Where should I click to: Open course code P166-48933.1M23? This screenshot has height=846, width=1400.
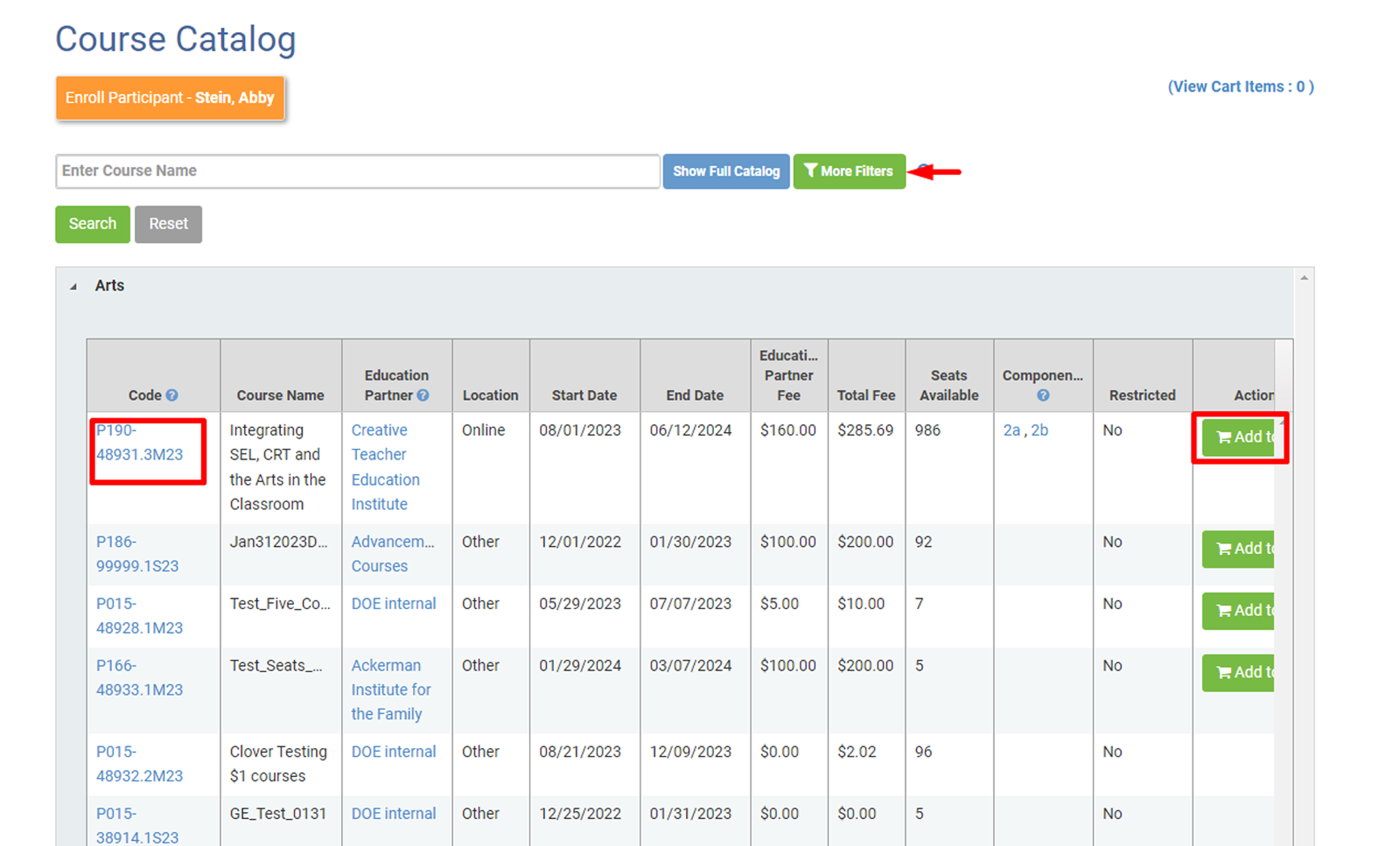[x=139, y=677]
